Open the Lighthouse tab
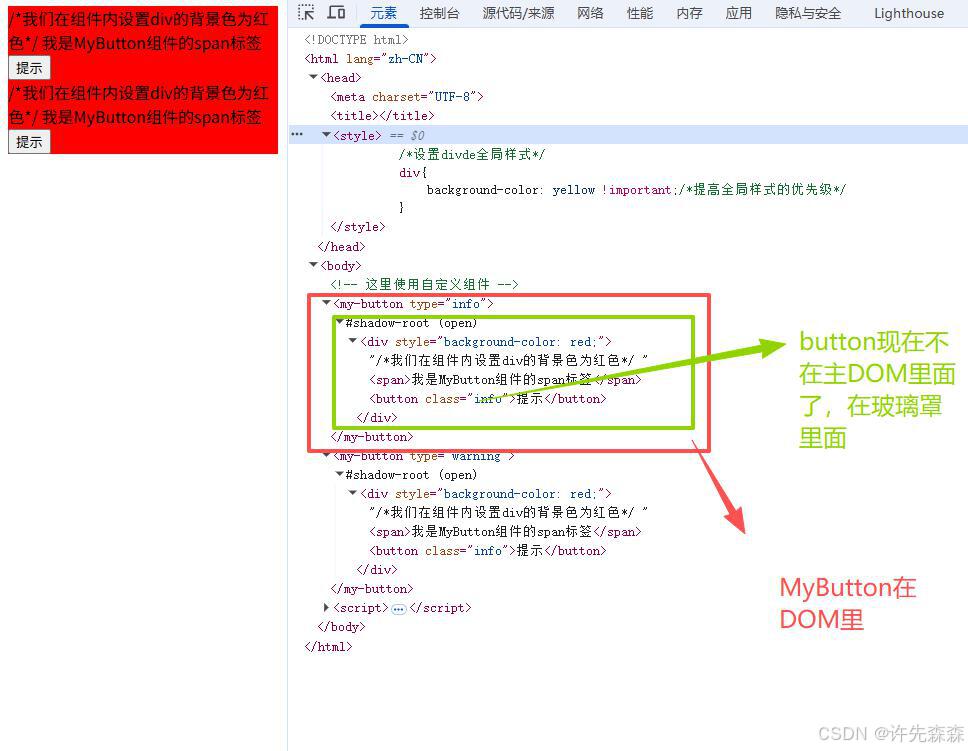This screenshot has width=968, height=751. coord(909,13)
